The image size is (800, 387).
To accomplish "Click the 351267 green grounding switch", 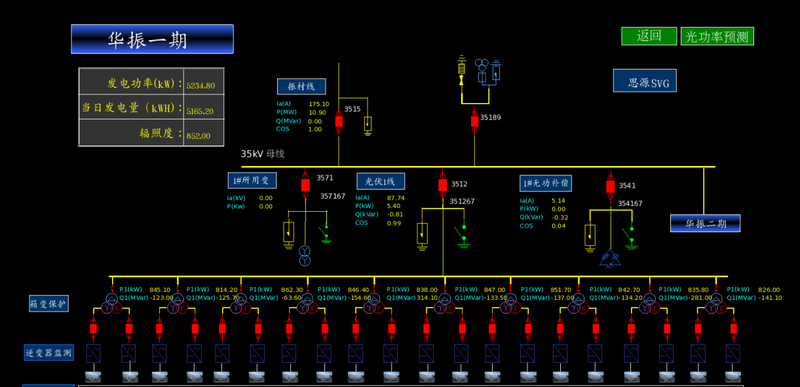I will (463, 236).
